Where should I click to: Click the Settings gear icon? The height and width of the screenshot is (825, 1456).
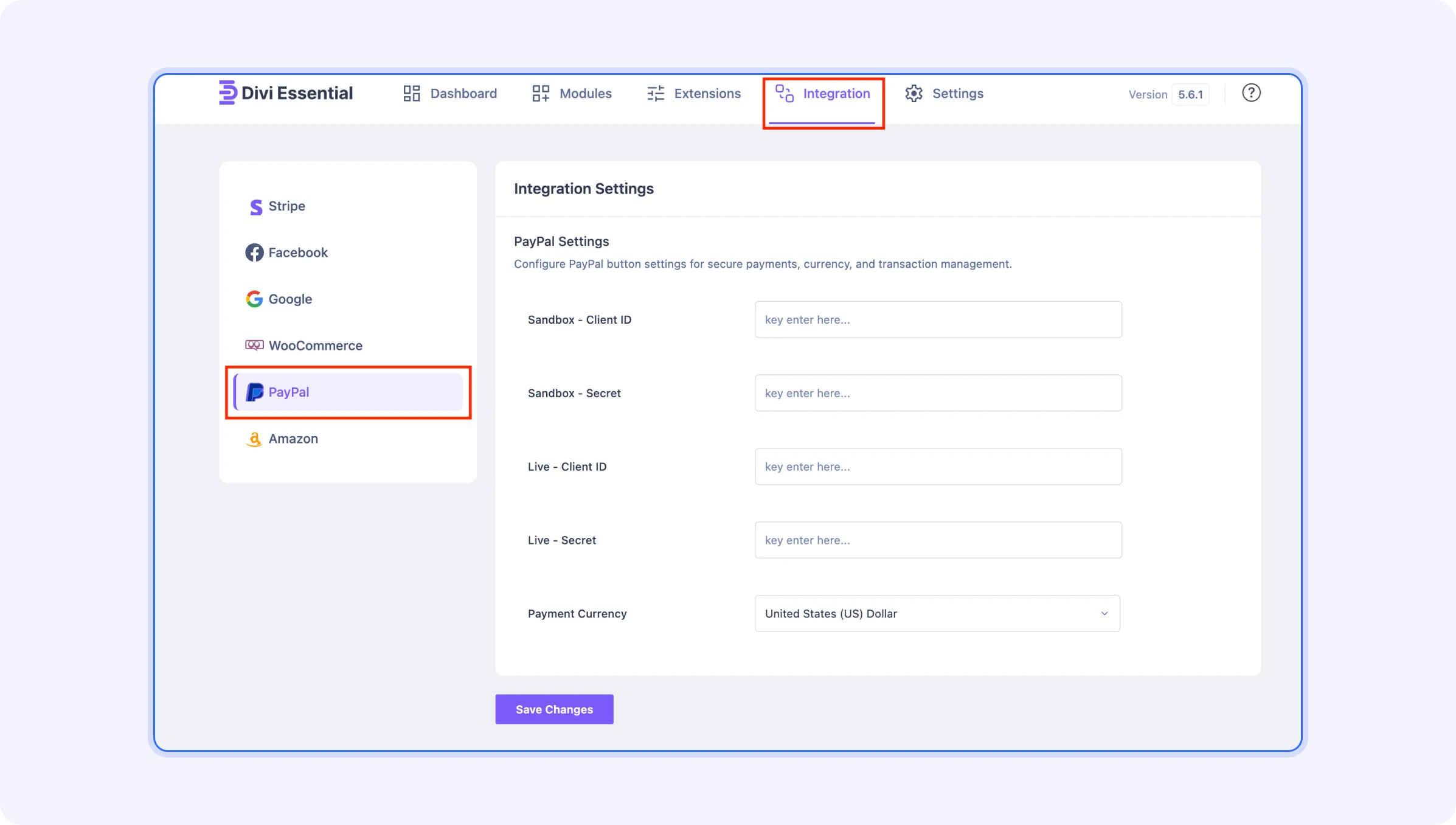[913, 93]
